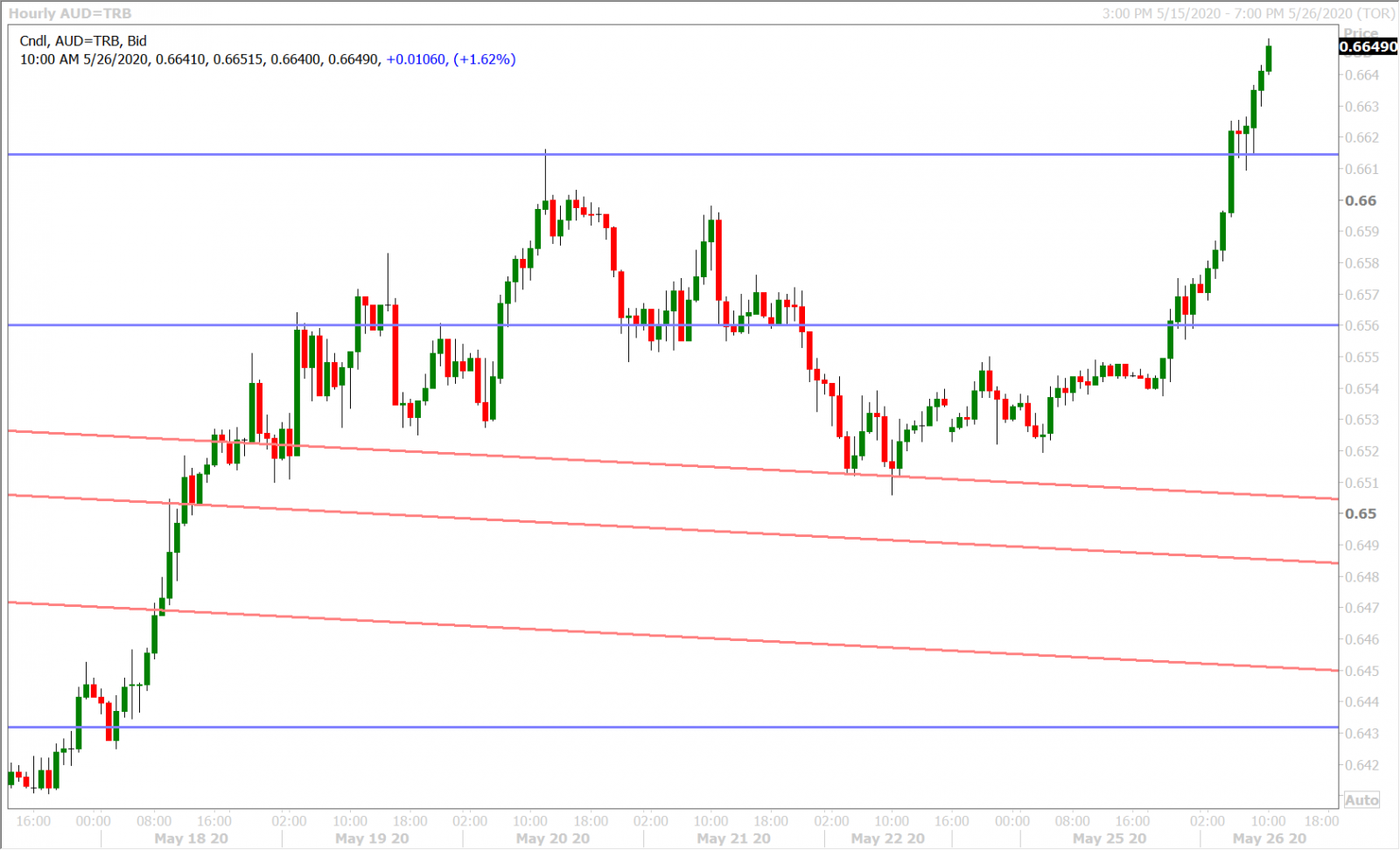Screen dimensions: 1400x850
Task: Click the 0.654 price axis label
Action: click(x=1362, y=388)
